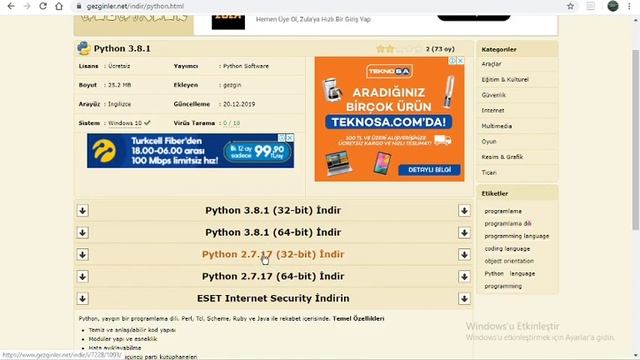This screenshot has width=640, height=360.
Task: Click the Ekleyen value gezgin
Action: tap(232, 85)
